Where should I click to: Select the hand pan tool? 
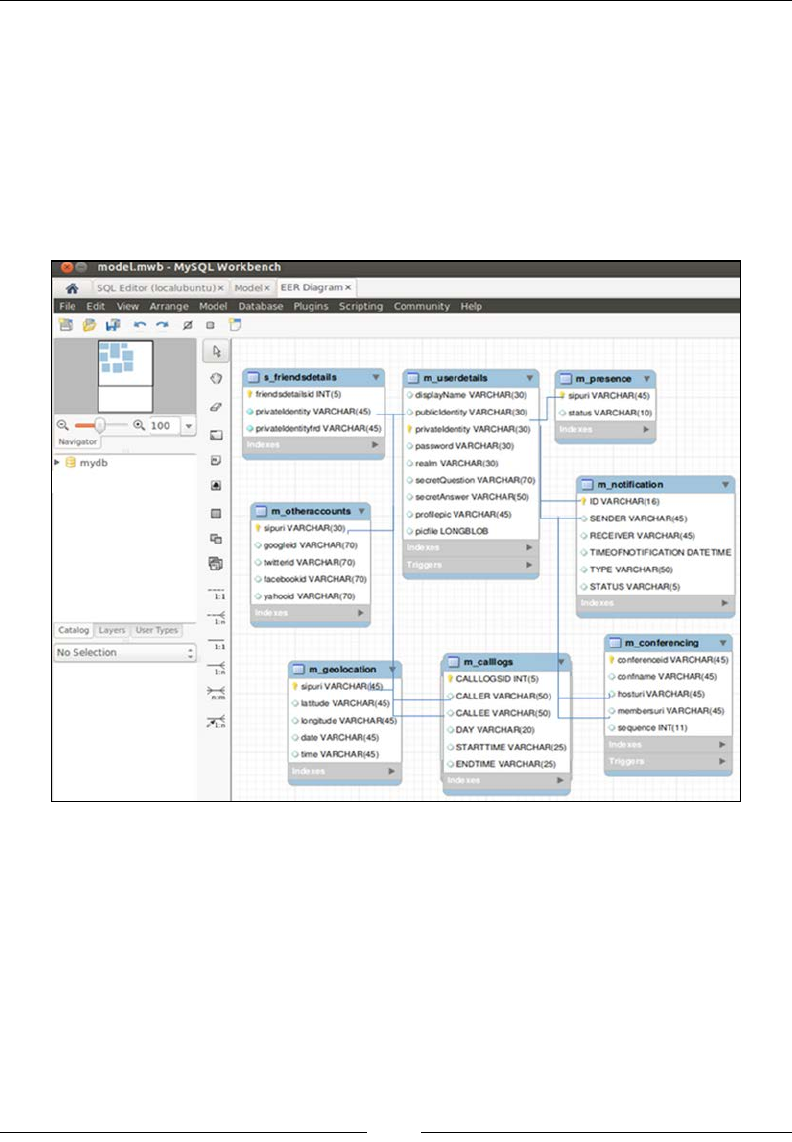click(216, 379)
